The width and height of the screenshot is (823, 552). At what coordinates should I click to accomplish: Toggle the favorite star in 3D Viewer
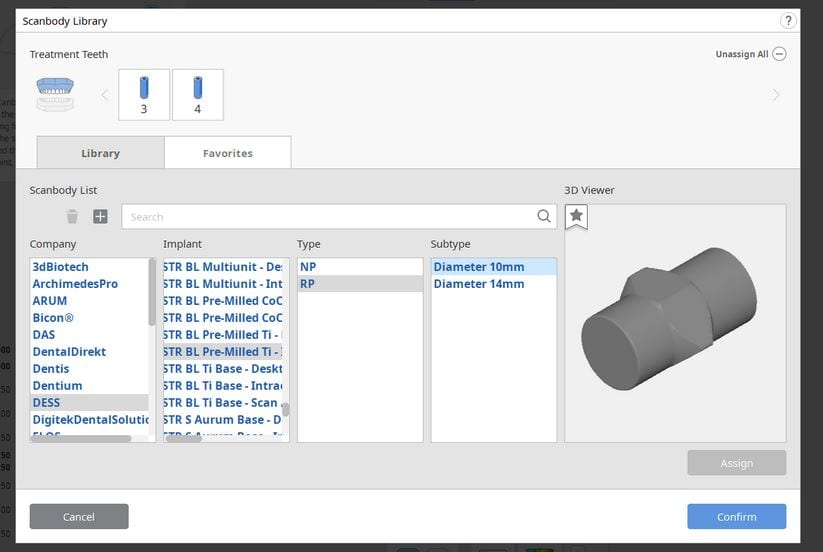[576, 216]
